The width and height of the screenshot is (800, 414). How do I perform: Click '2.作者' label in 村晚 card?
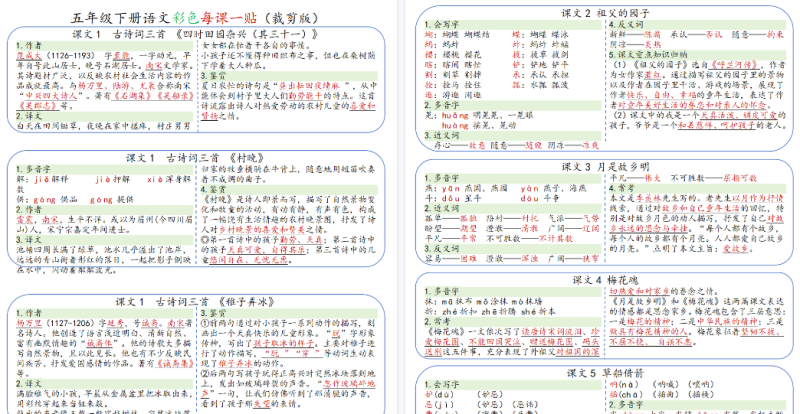(29, 209)
